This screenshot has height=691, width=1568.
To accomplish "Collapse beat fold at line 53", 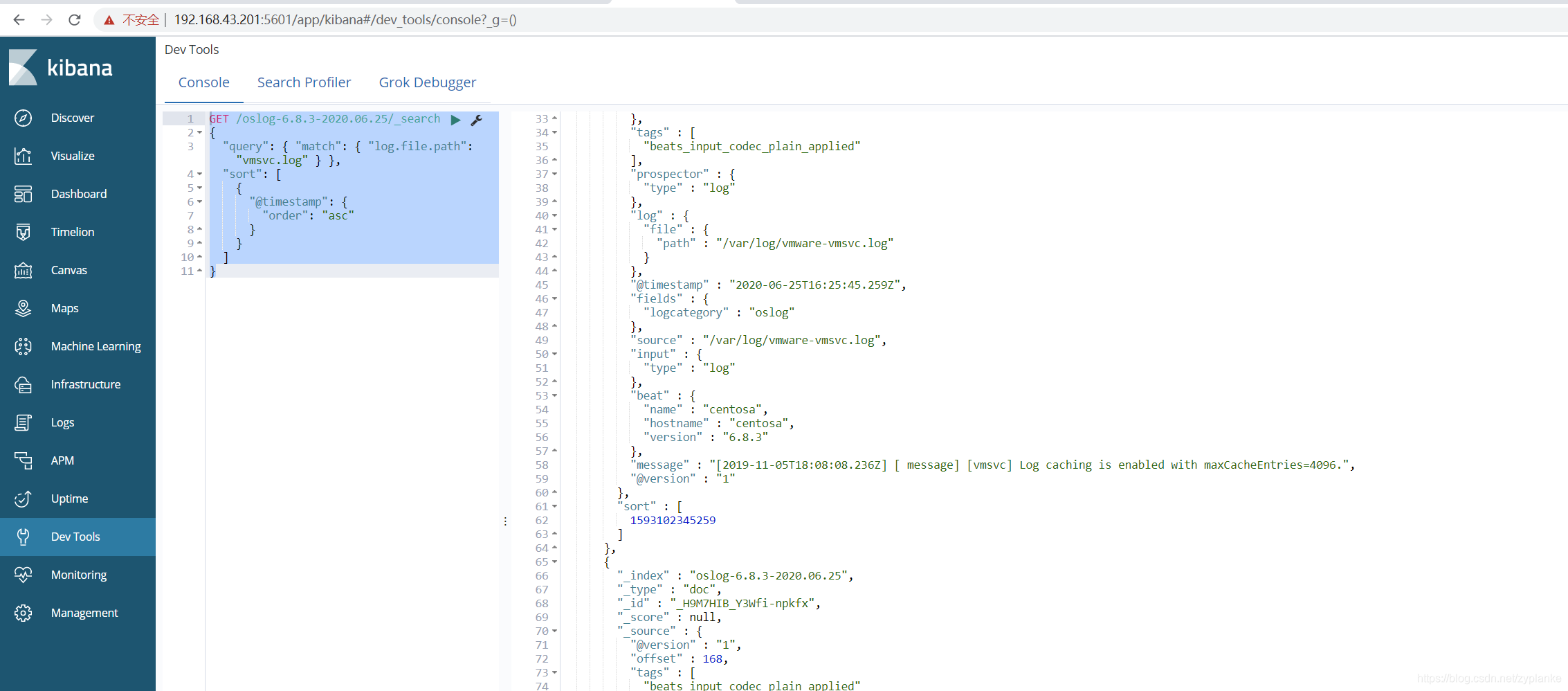I will pos(554,395).
